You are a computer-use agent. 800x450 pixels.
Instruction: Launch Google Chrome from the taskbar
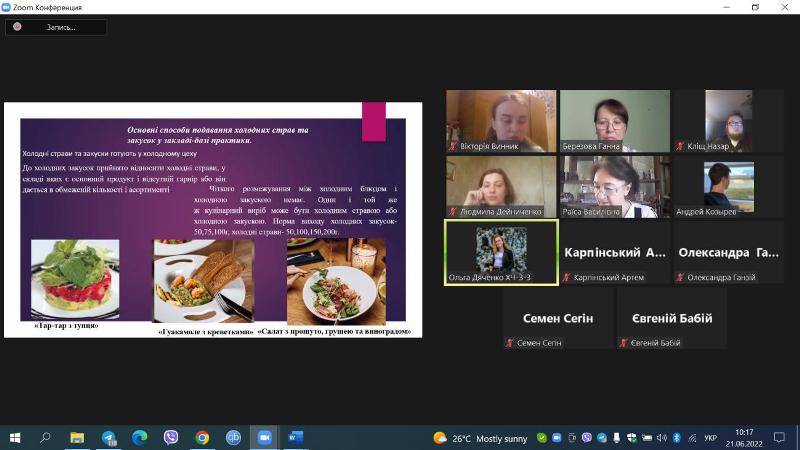click(x=202, y=438)
